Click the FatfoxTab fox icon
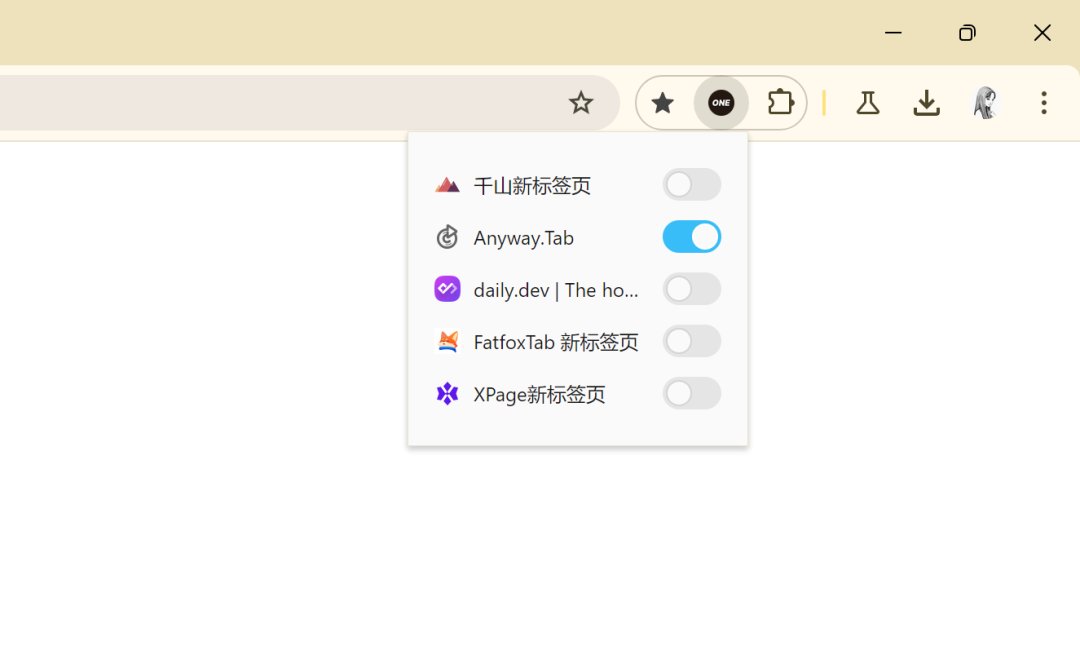Screen dimensions: 1080x668 point(447,341)
